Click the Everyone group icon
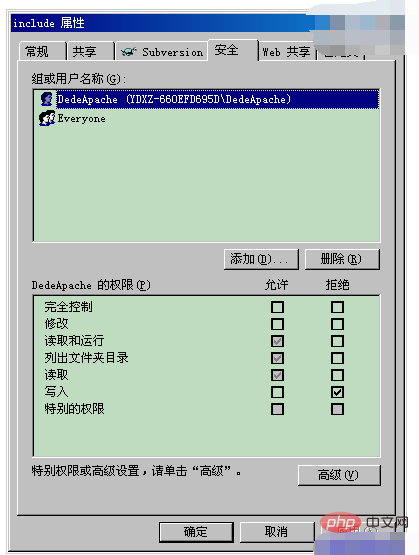The image size is (419, 555). coord(47,118)
